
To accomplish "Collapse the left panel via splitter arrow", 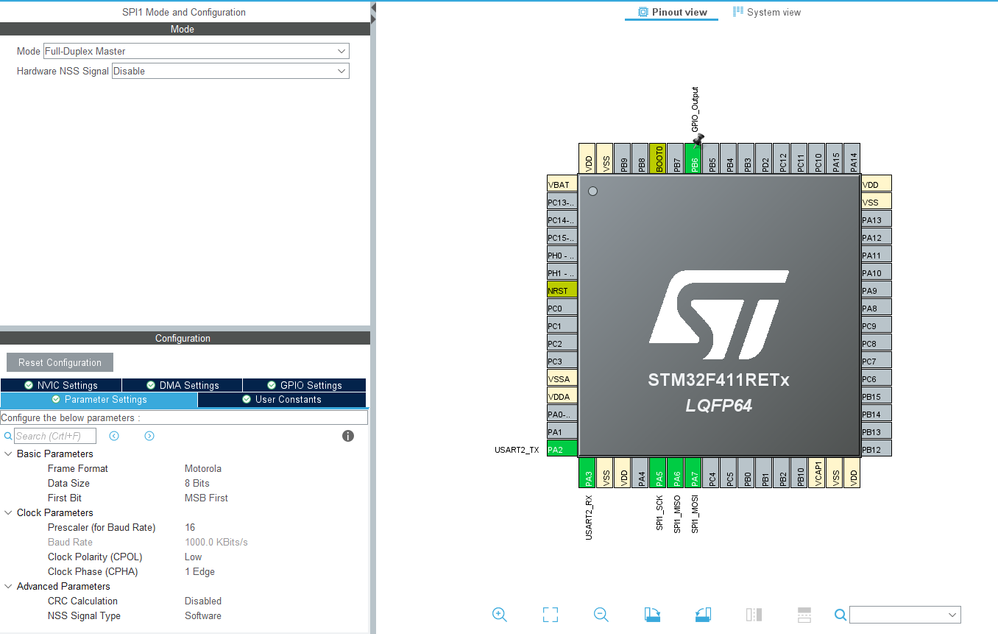I will point(373,9).
